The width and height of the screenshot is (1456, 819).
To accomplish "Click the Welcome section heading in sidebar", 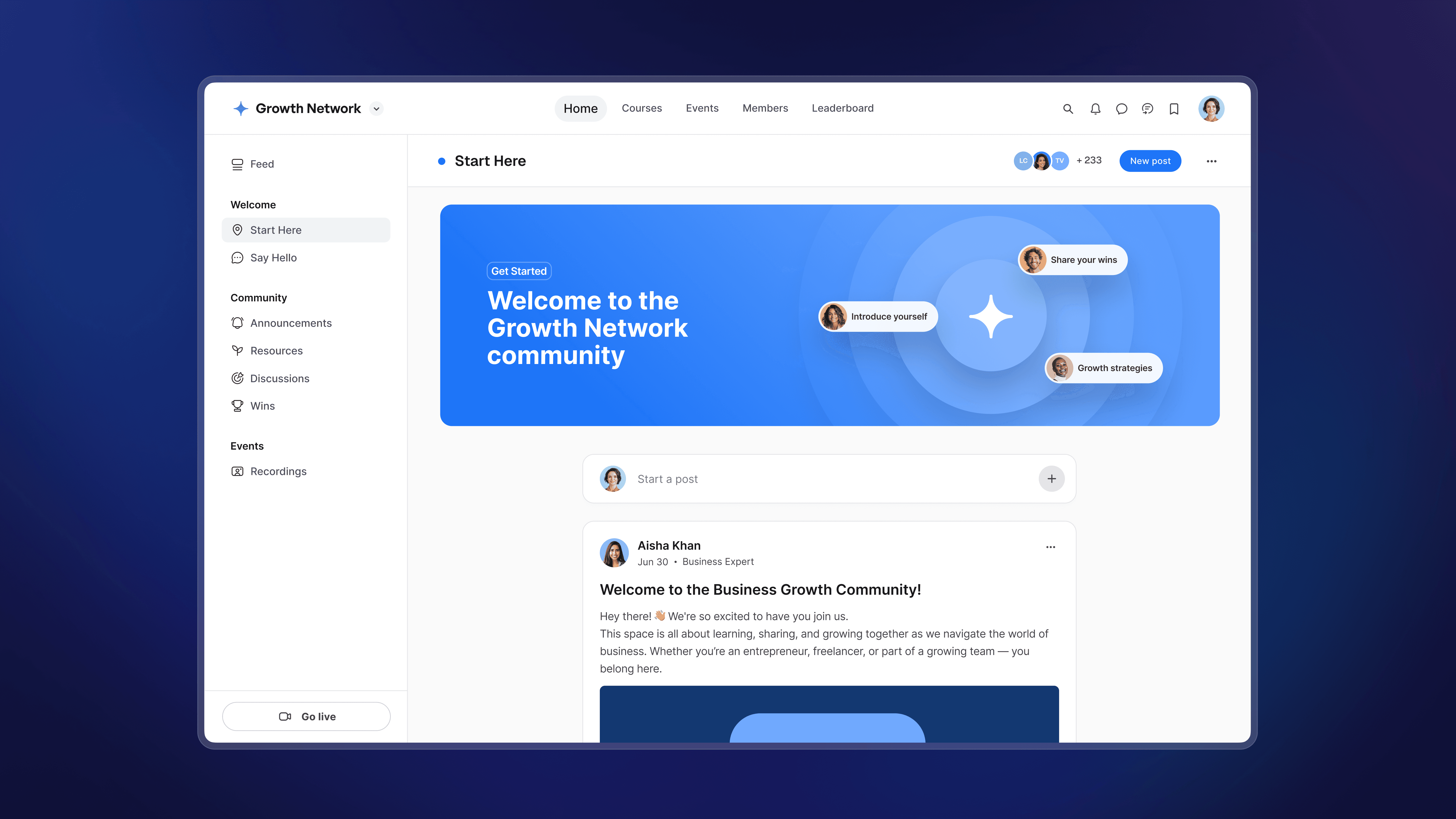I will click(x=253, y=204).
